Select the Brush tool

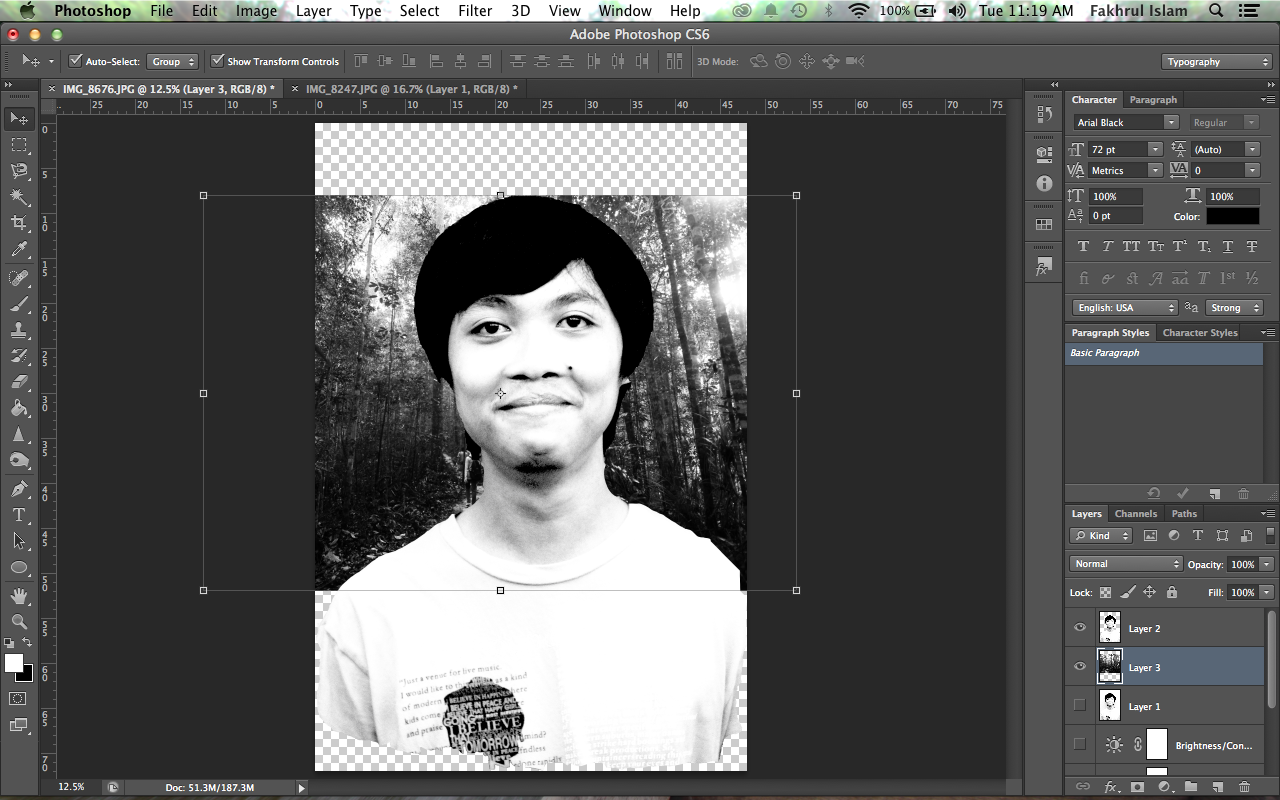coord(19,304)
